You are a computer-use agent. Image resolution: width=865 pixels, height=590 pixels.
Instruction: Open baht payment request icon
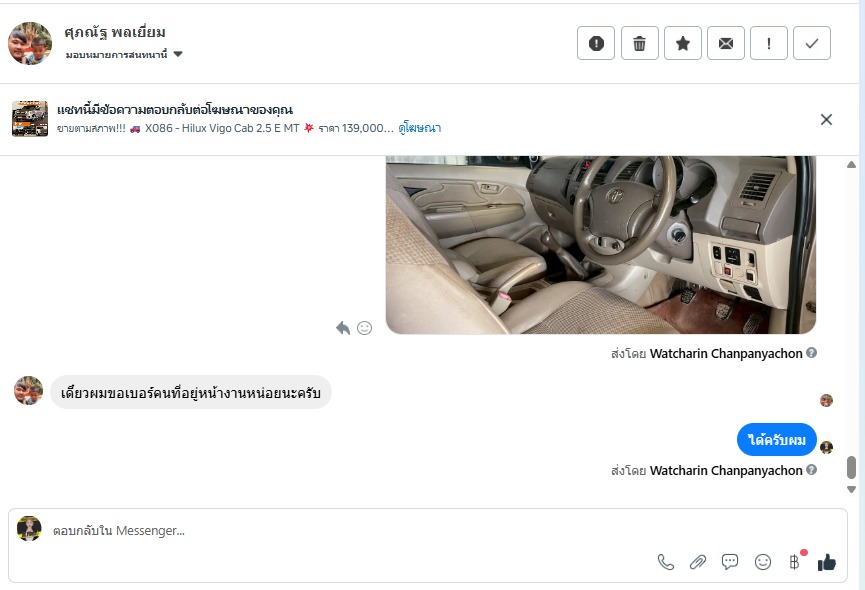pos(794,562)
